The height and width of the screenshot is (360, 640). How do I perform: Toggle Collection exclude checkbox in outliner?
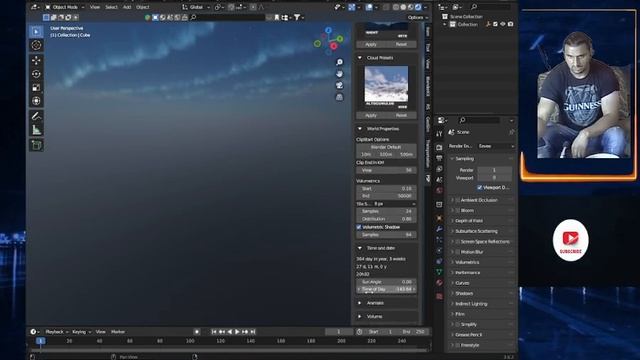(x=496, y=24)
